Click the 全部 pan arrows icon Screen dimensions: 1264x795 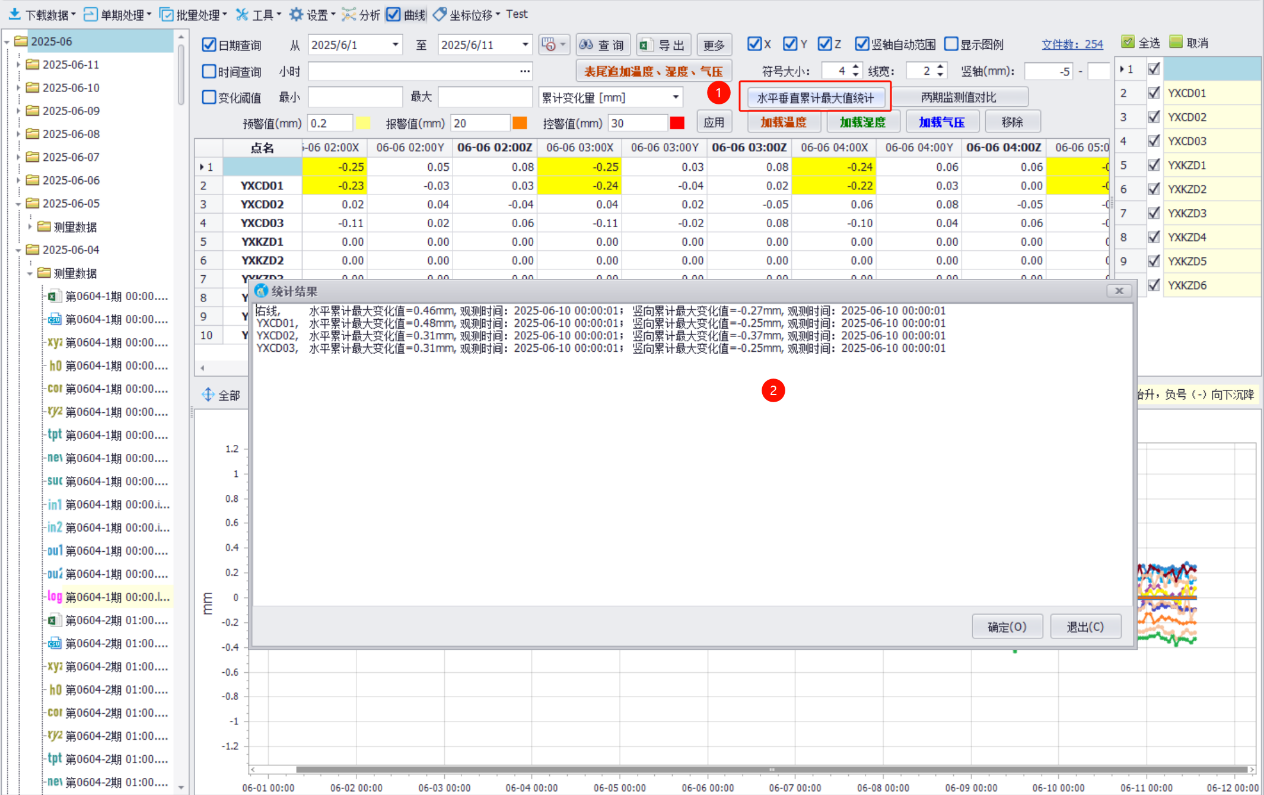209,395
